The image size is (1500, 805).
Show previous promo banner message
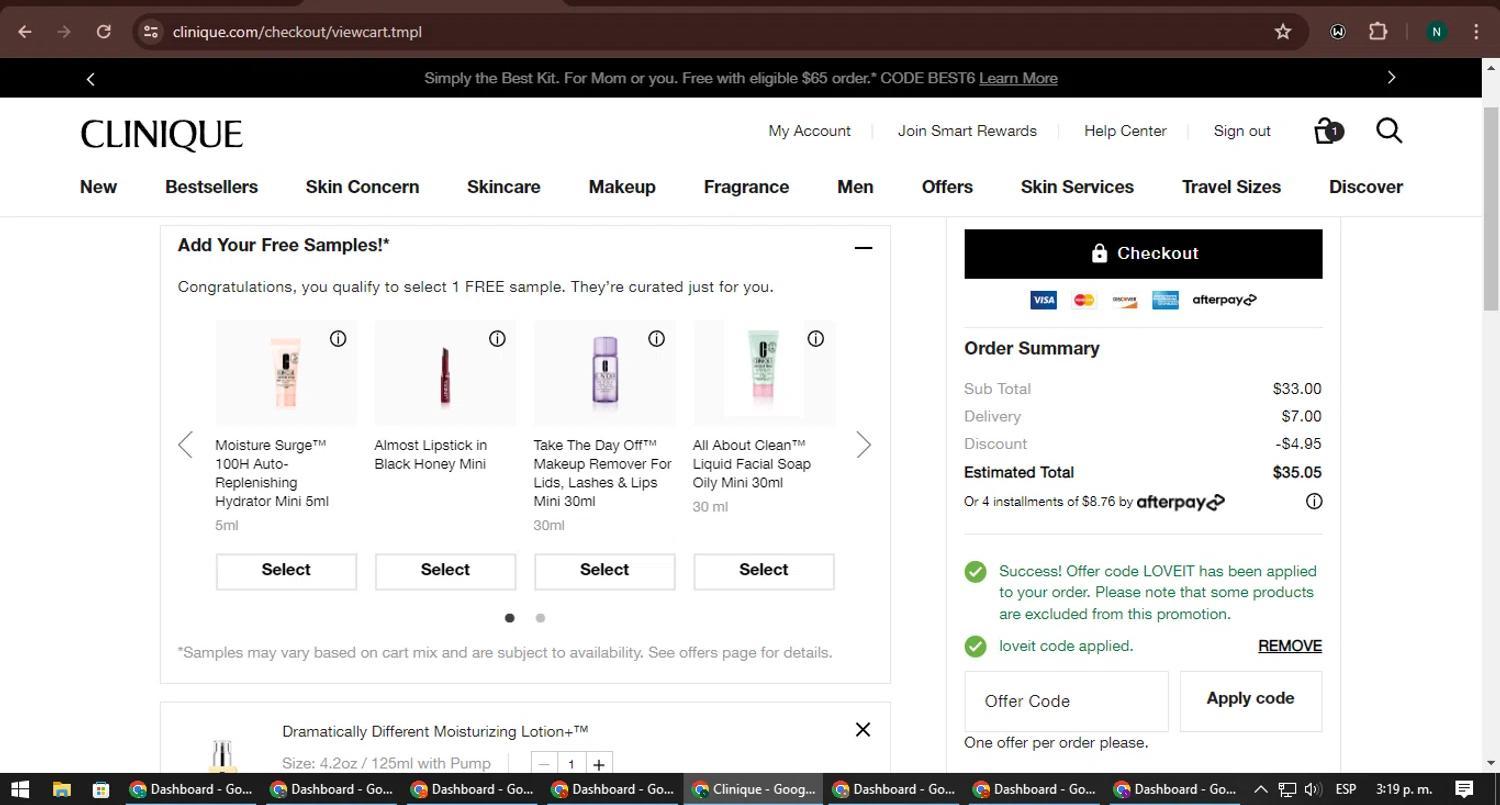[x=90, y=78]
